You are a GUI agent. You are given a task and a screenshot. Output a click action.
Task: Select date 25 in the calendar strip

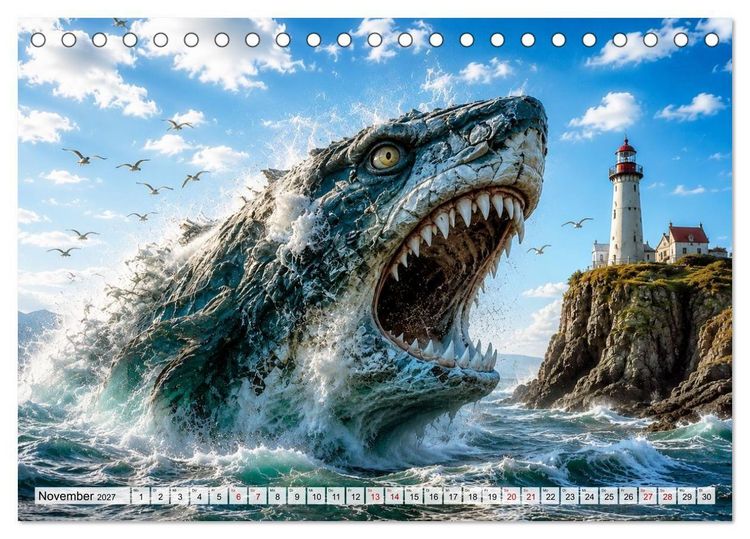(609, 496)
